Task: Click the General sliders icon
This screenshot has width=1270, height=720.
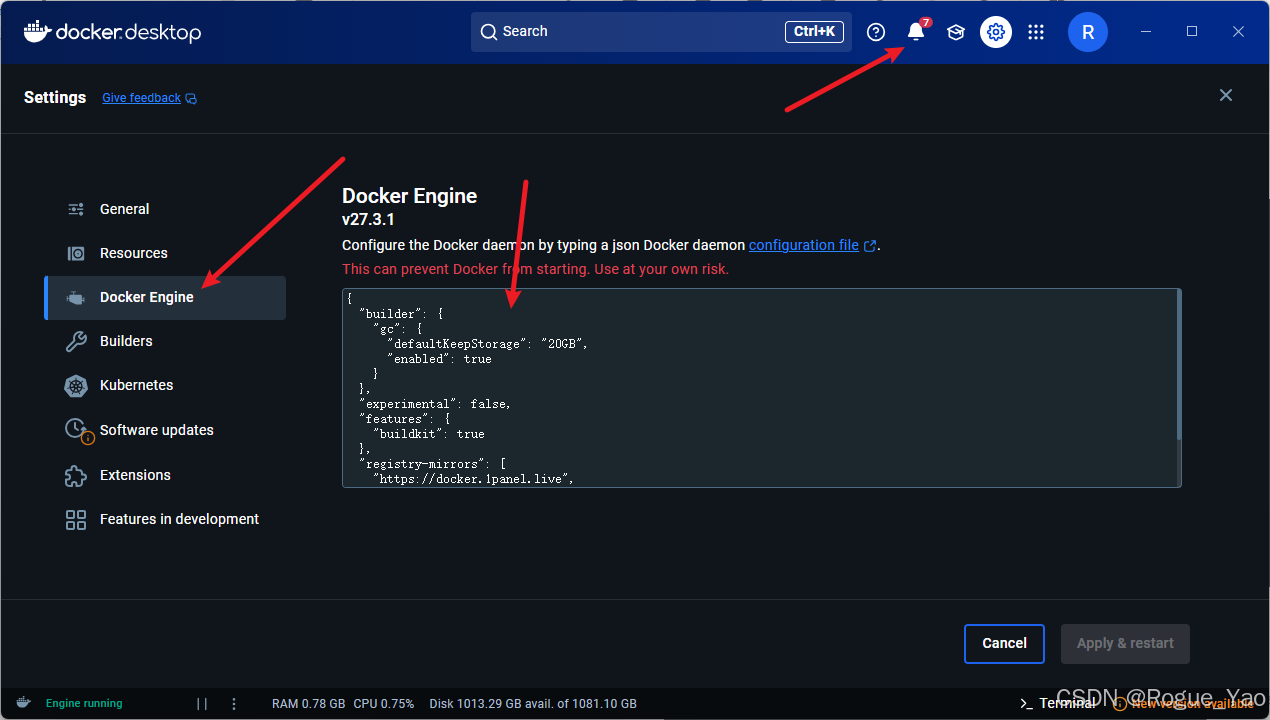Action: click(76, 209)
